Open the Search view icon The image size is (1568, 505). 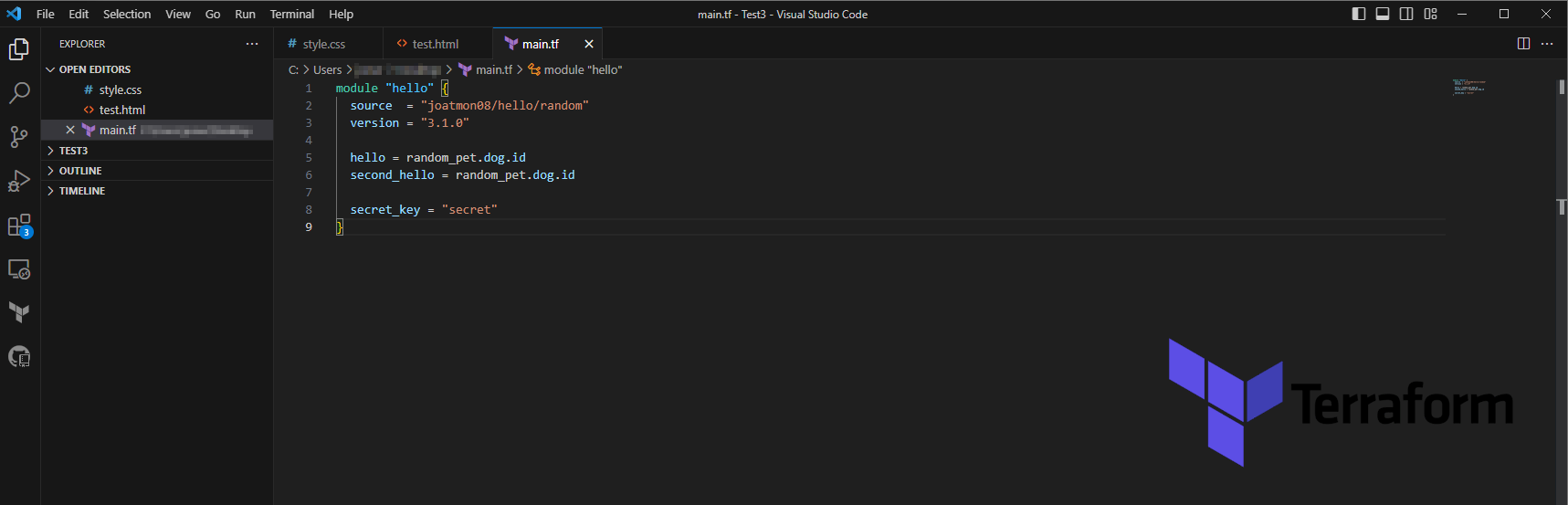[19, 93]
